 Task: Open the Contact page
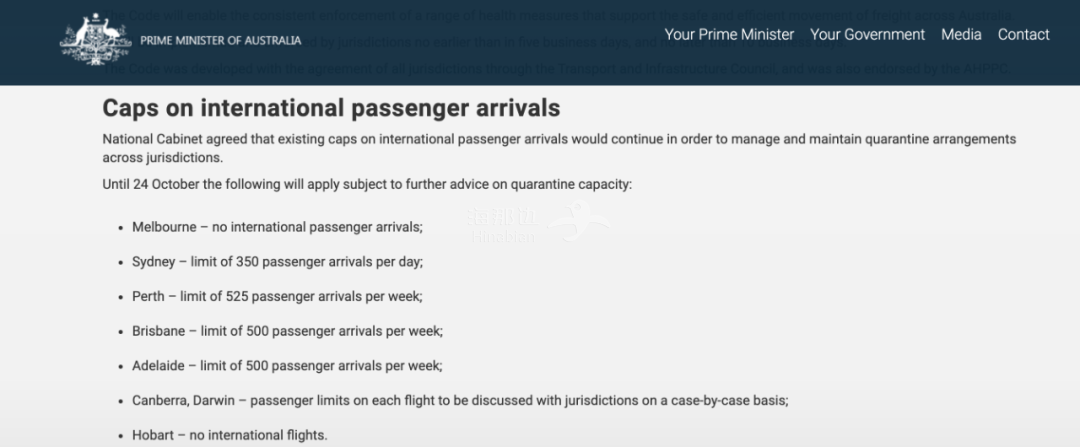(1024, 34)
